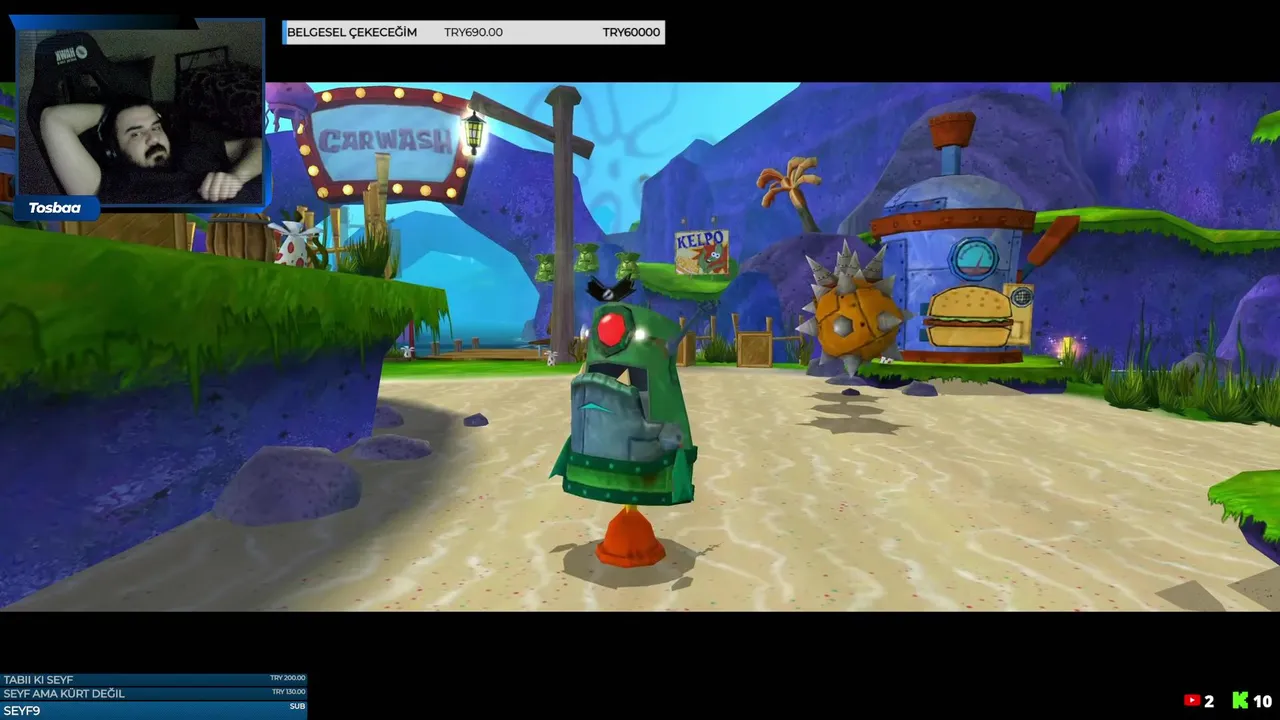The height and width of the screenshot is (720, 1280).
Task: Click the red YouTube logo icon
Action: coord(1191,701)
